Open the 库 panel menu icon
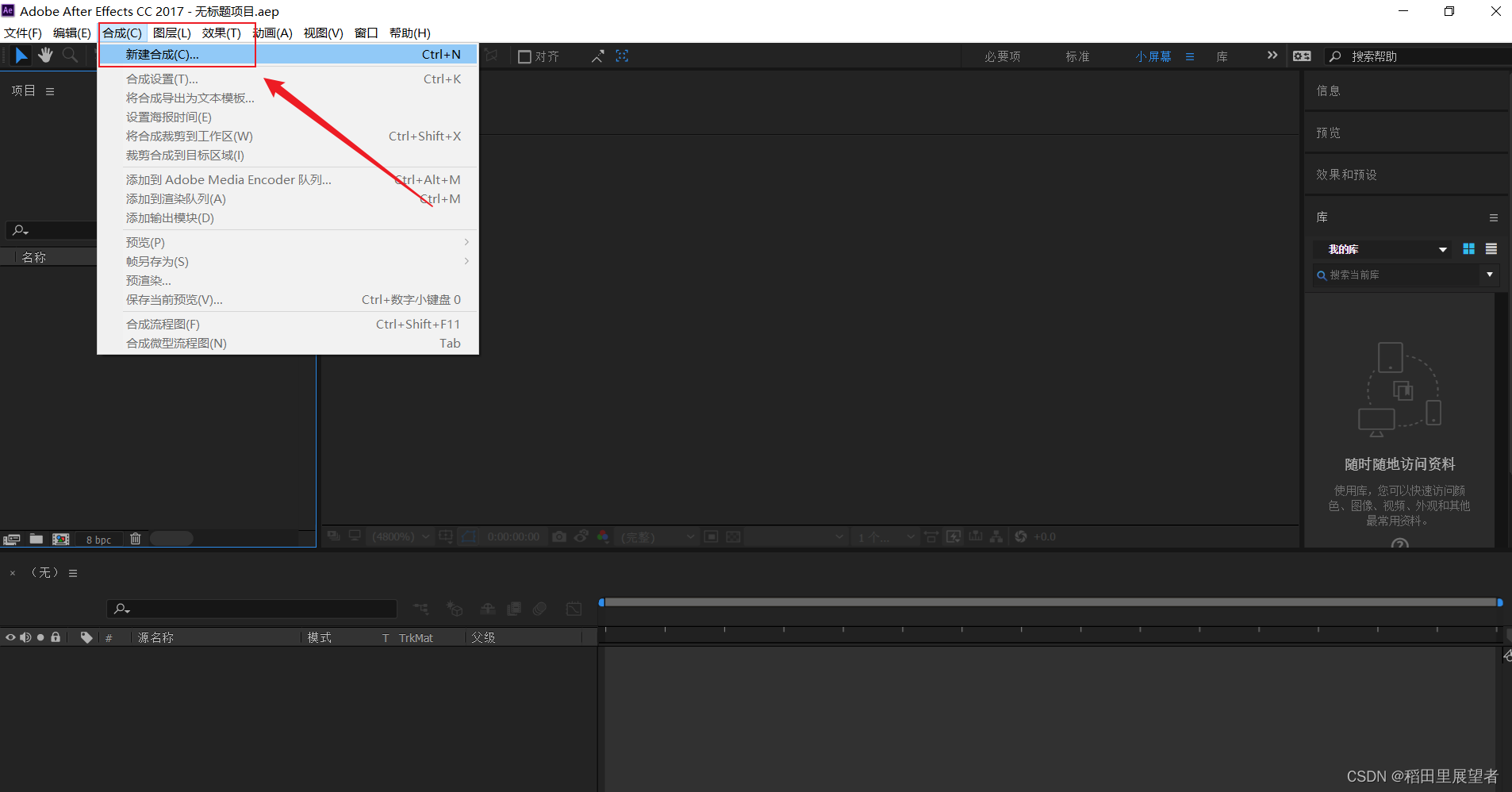 (x=1494, y=217)
